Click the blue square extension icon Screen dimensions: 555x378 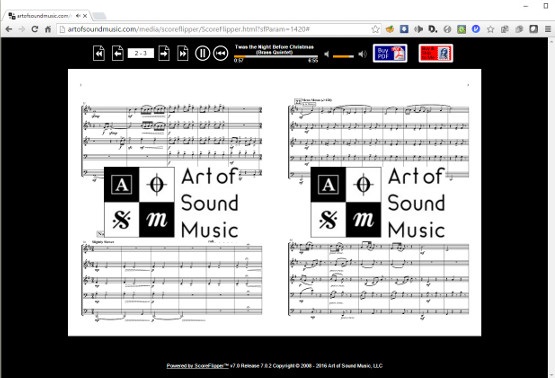coord(404,29)
